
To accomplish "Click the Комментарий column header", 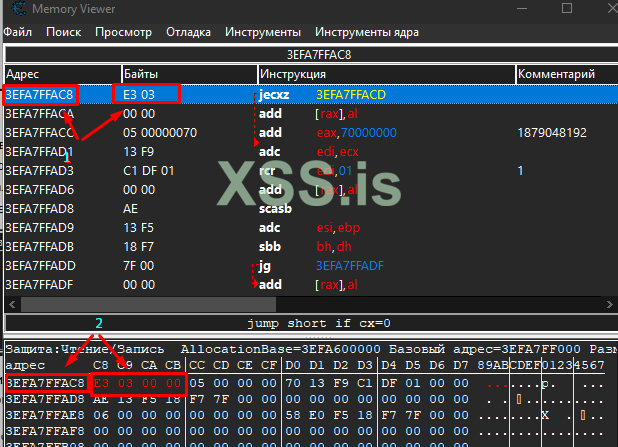I will tap(567, 74).
